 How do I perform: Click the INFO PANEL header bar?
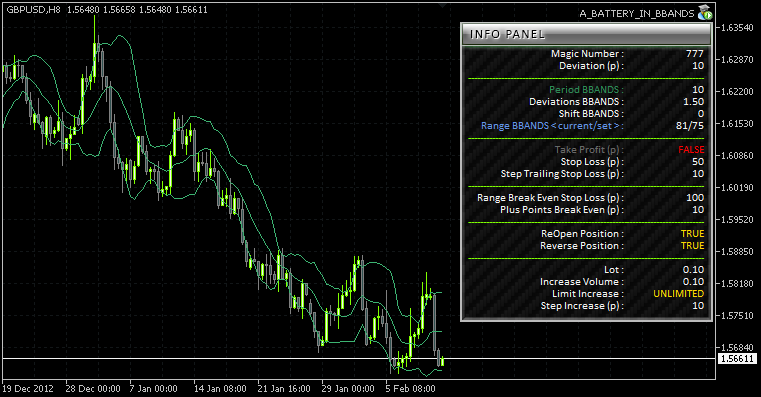tap(586, 34)
